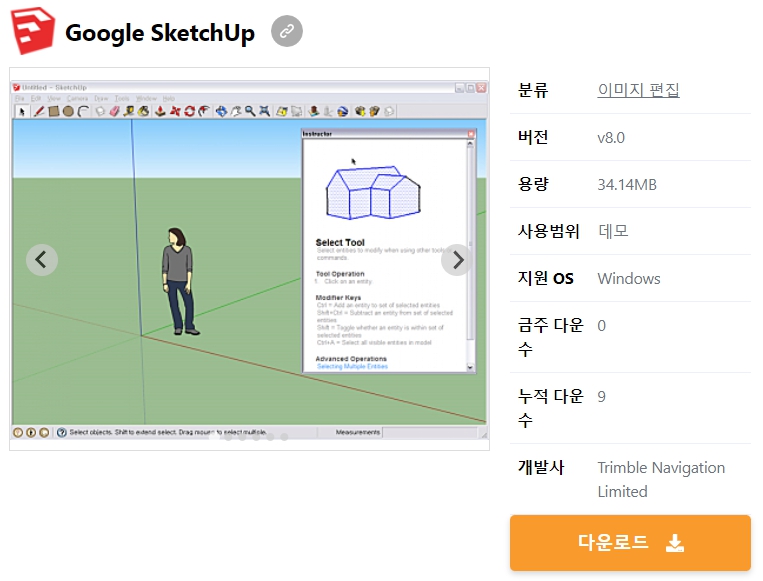Open the 이미지 편집 category link
The height and width of the screenshot is (581, 763).
tap(638, 90)
